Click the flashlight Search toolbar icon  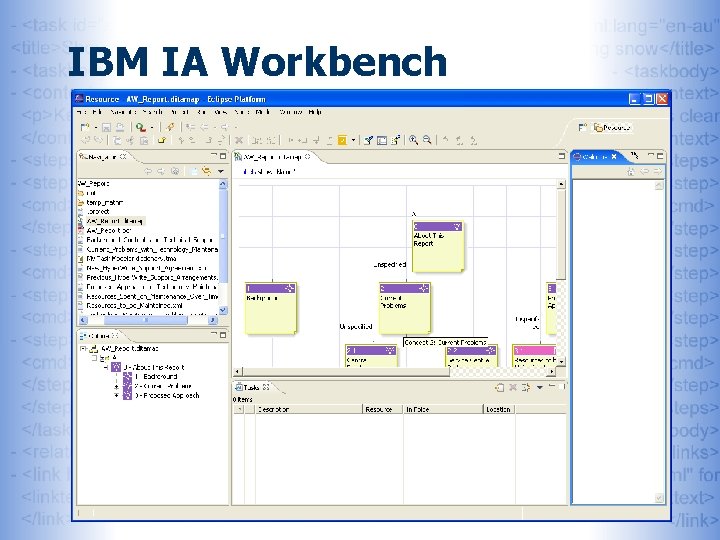pos(171,127)
